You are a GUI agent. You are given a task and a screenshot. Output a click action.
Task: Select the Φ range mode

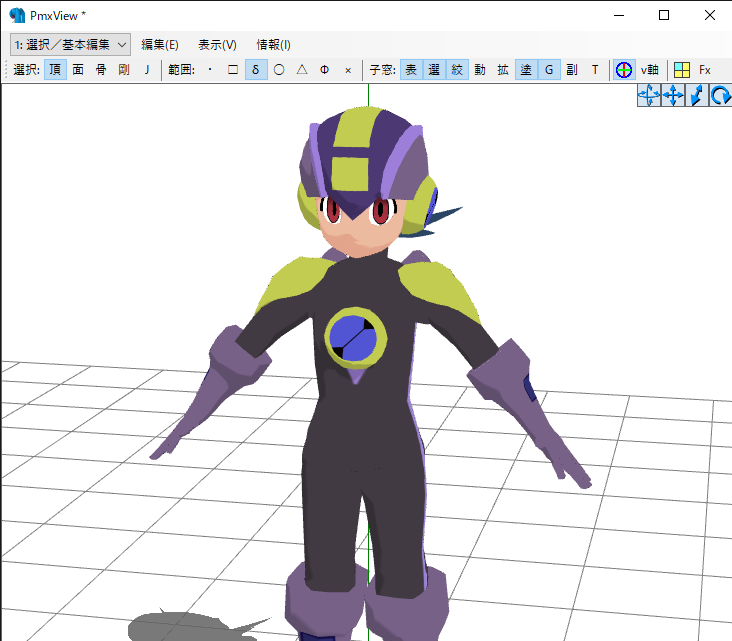[324, 70]
